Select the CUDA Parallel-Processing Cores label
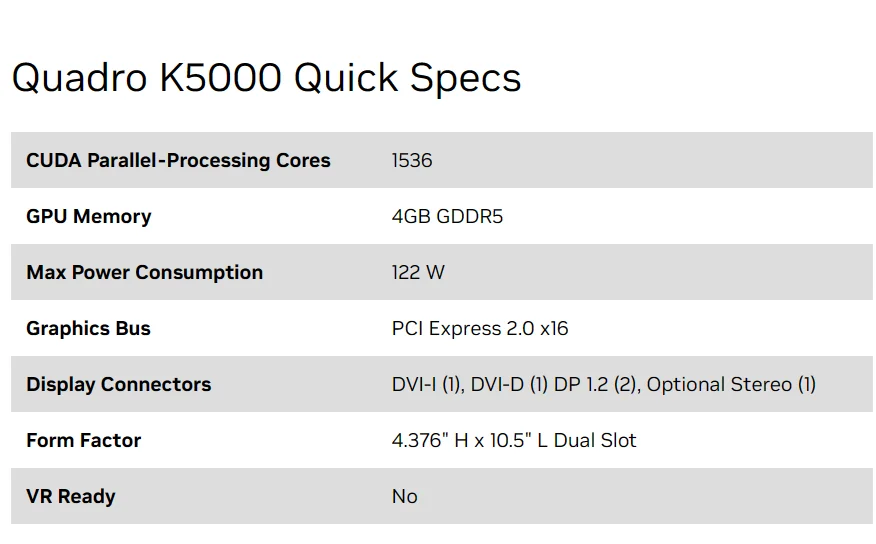 click(178, 160)
